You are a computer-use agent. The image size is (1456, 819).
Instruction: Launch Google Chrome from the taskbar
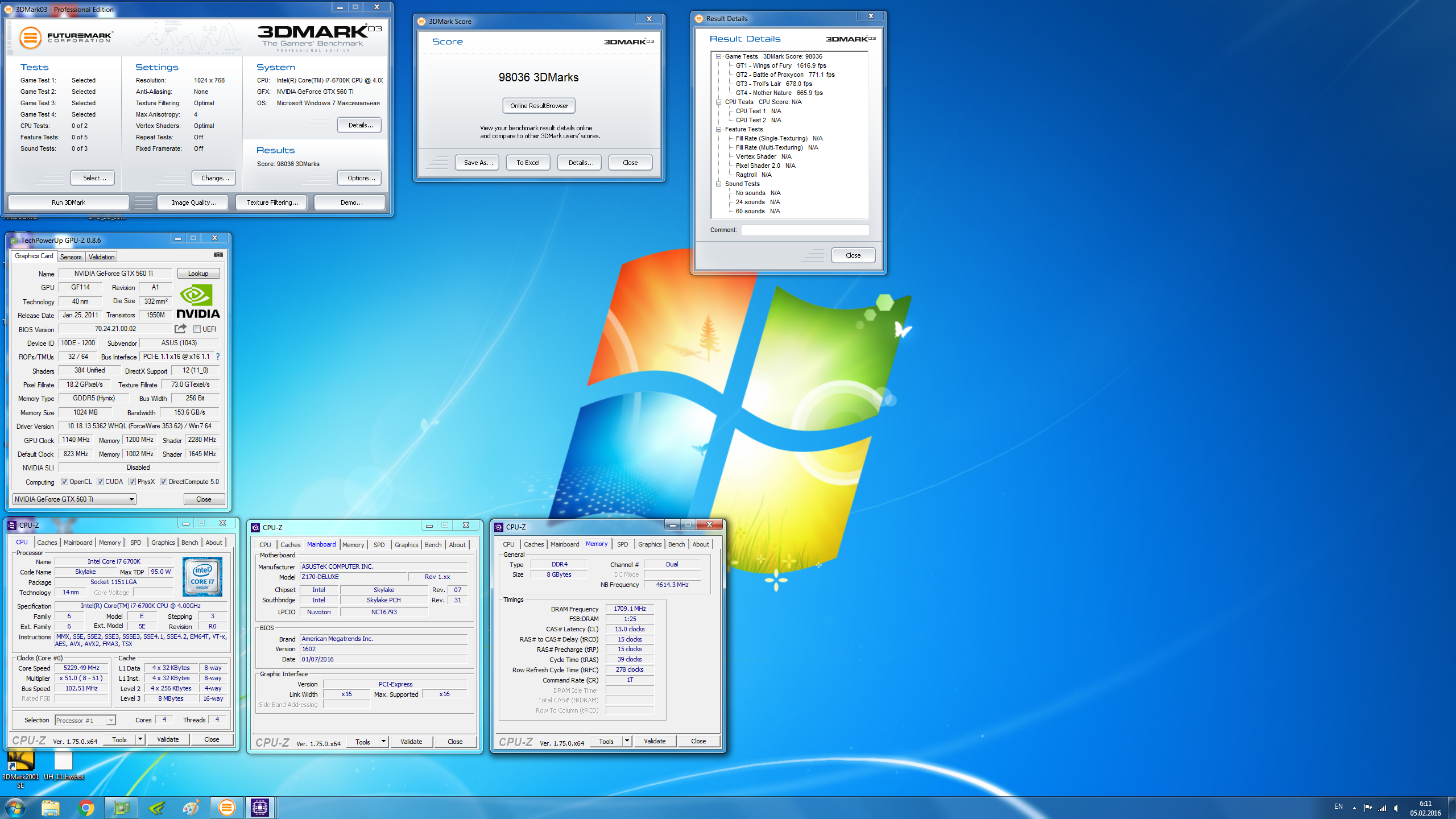point(86,808)
